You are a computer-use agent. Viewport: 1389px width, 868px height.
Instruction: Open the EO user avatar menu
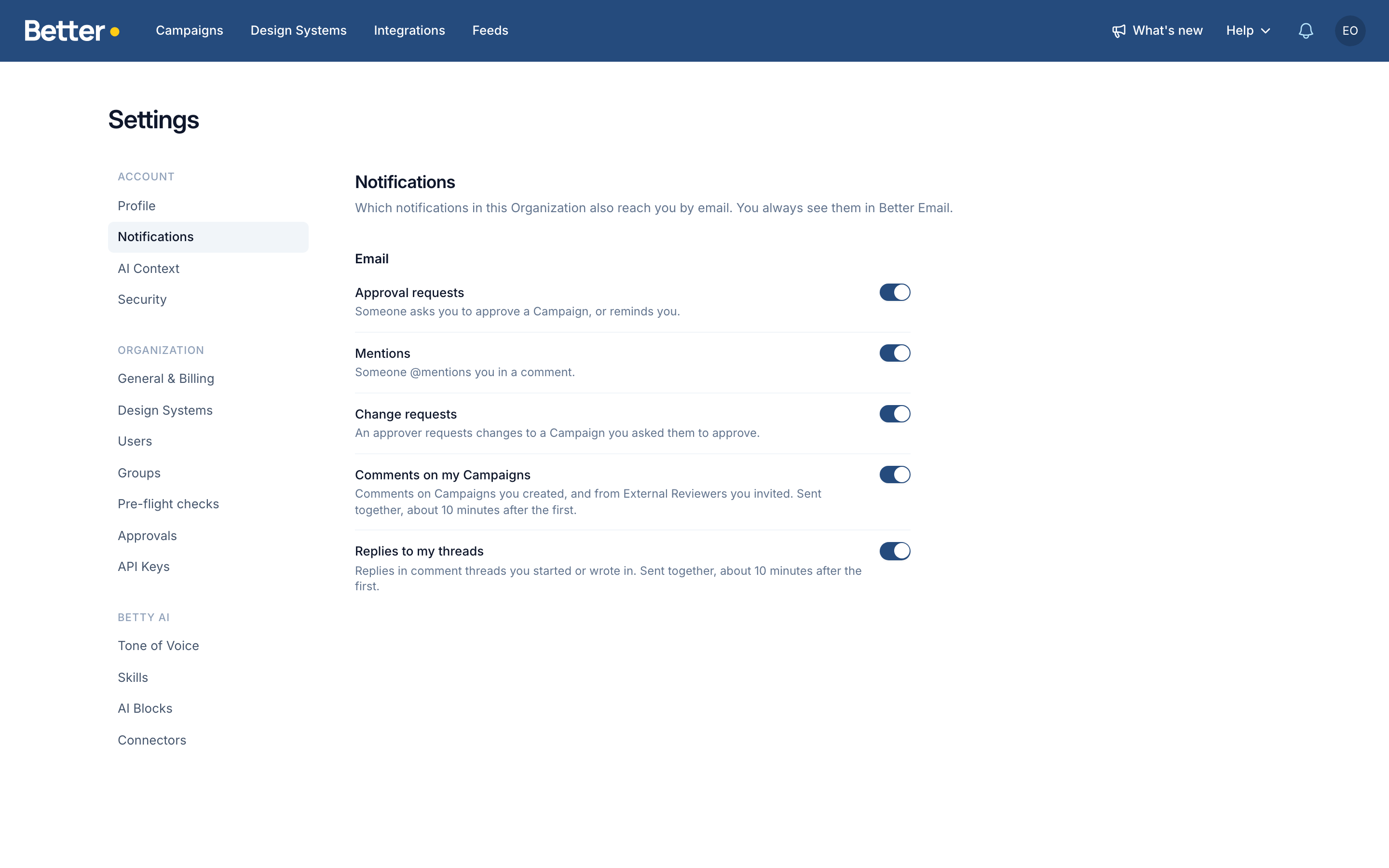coord(1350,30)
